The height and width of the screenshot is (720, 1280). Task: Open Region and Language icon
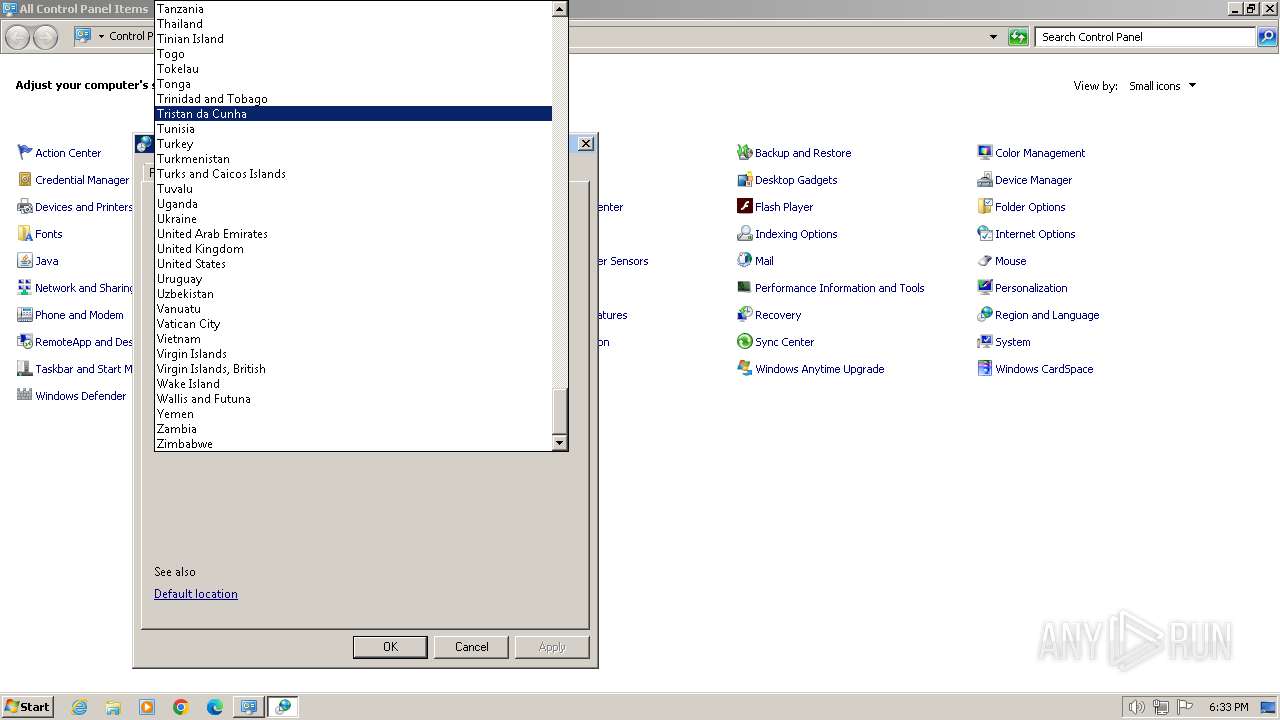coord(985,315)
